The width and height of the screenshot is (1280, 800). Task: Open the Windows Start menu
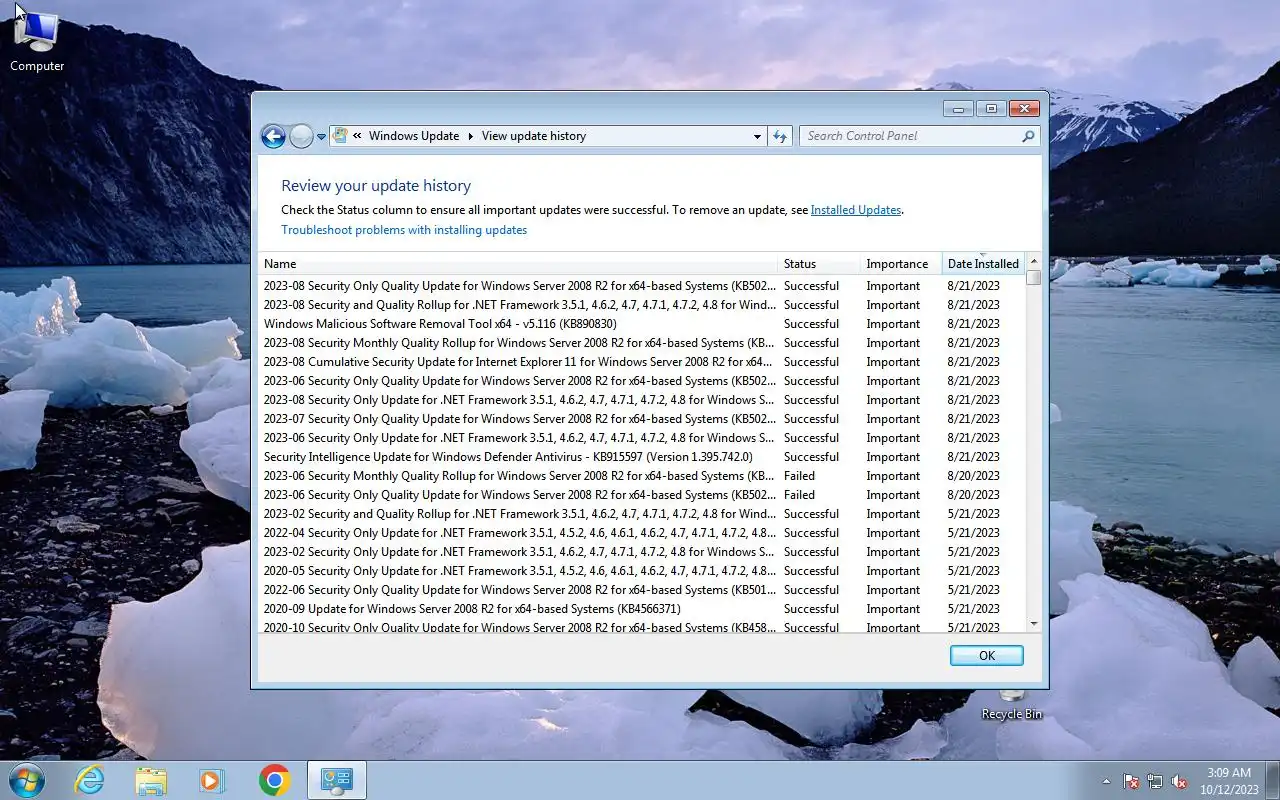click(x=26, y=780)
